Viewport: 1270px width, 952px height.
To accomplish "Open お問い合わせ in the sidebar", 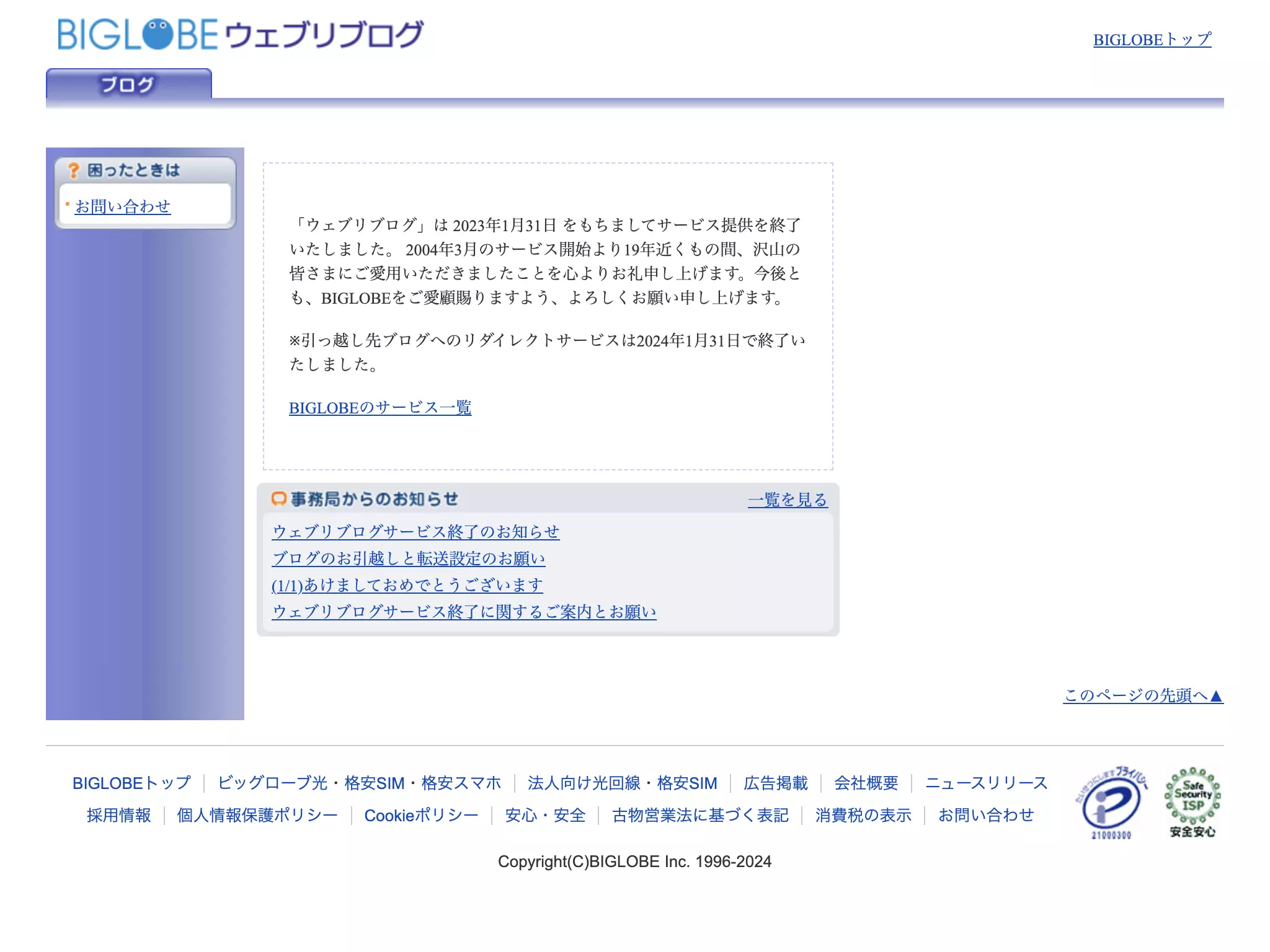I will point(123,206).
